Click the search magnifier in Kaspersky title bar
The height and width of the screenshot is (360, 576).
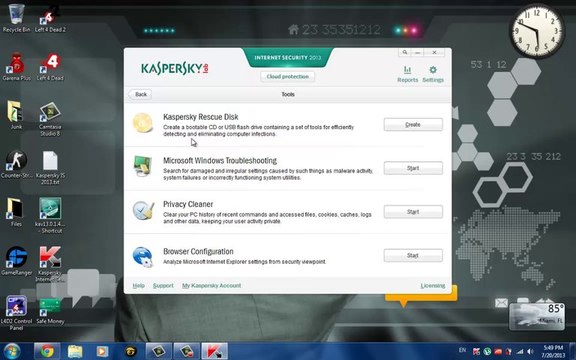click(404, 52)
